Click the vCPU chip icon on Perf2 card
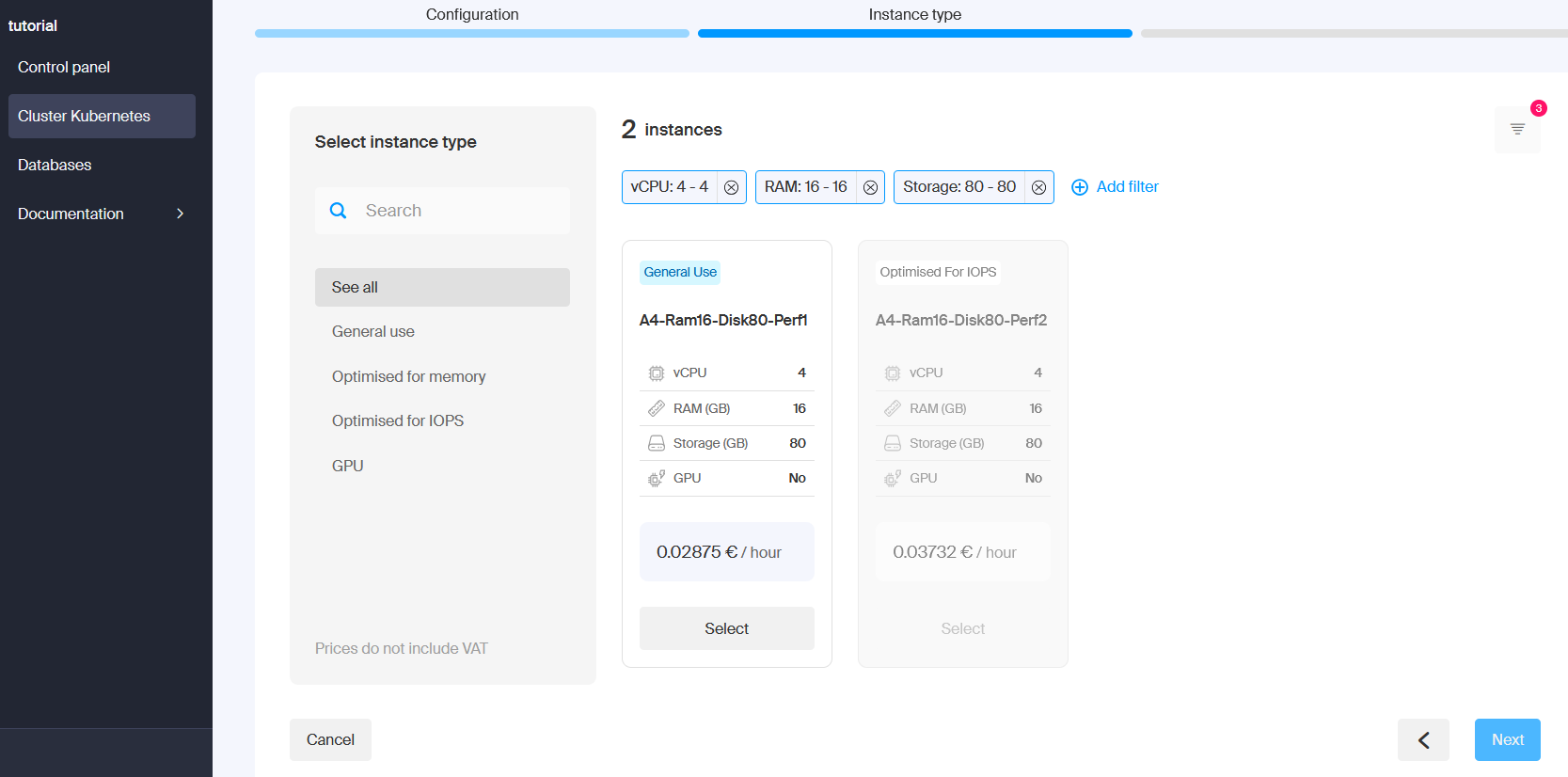Screen dimensions: 1568x777 [892, 373]
